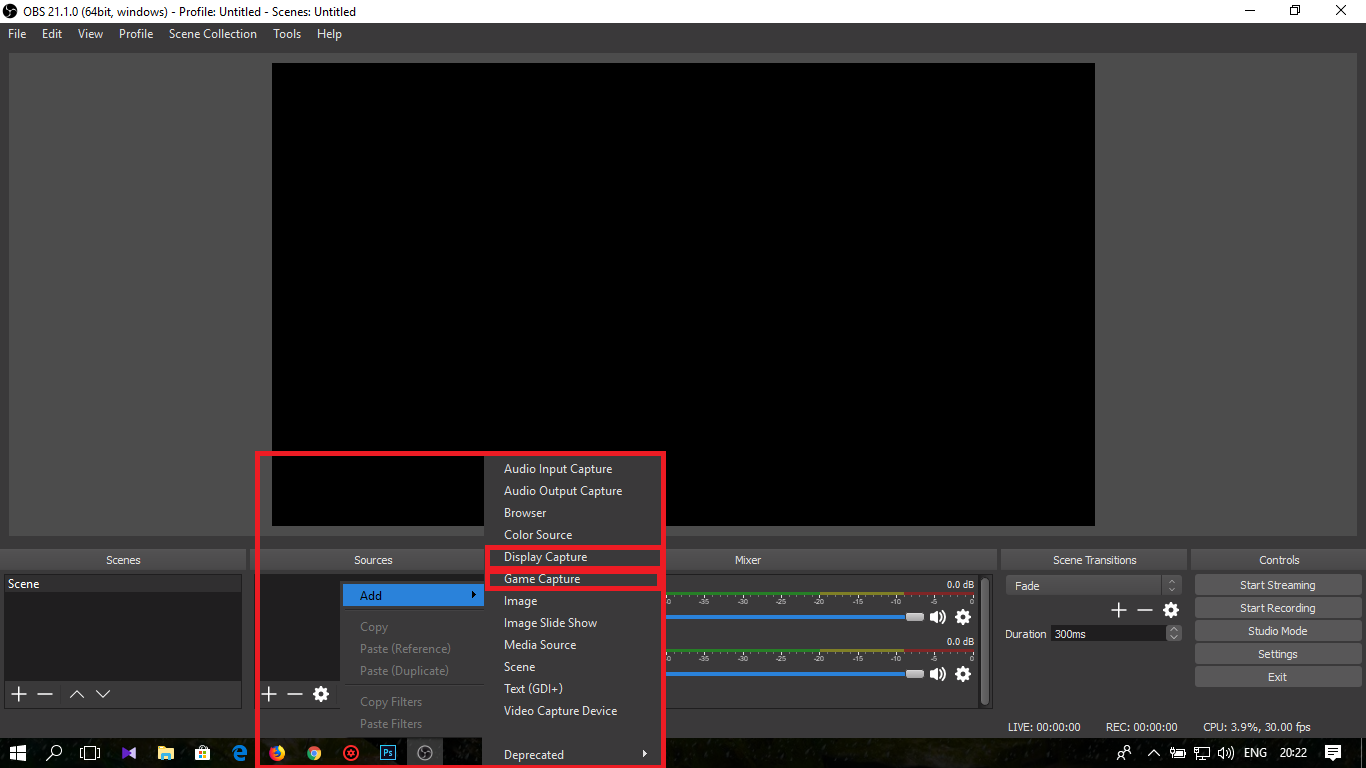Add transition with Scene Transitions plus icon

point(1119,610)
